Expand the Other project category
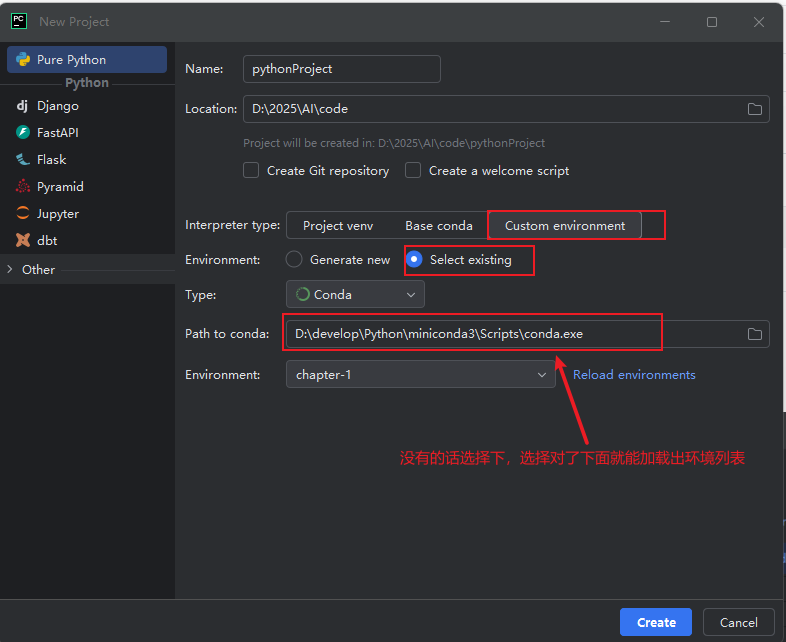Viewport: 786px width, 642px height. 10,269
